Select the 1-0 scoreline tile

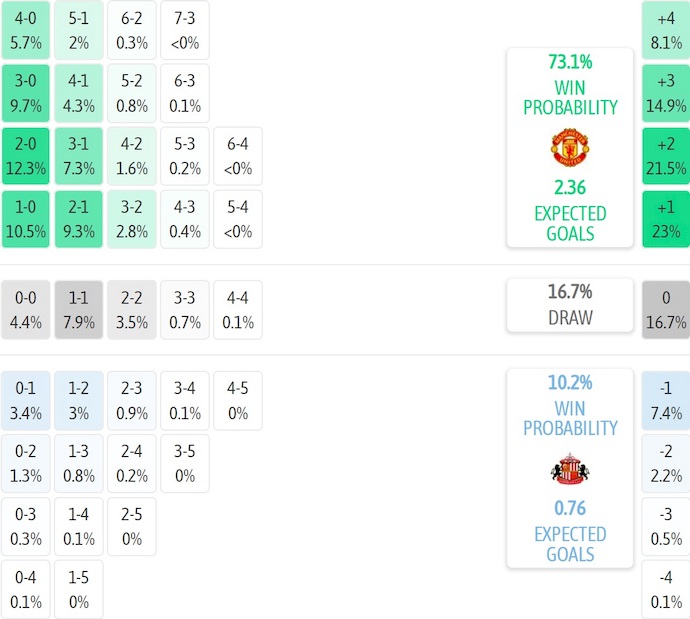click(x=25, y=218)
